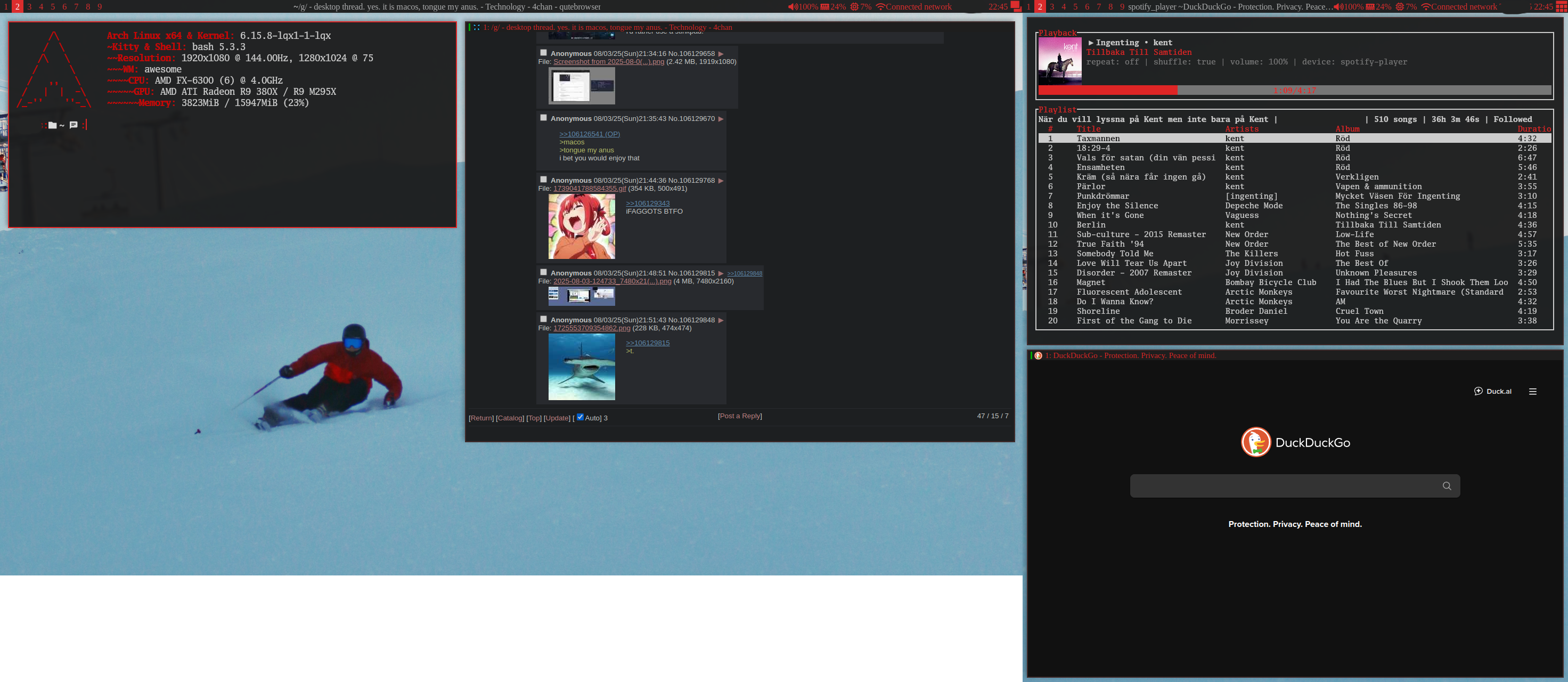1568x682 pixels.
Task: Click the Post a Reply link
Action: pos(740,416)
